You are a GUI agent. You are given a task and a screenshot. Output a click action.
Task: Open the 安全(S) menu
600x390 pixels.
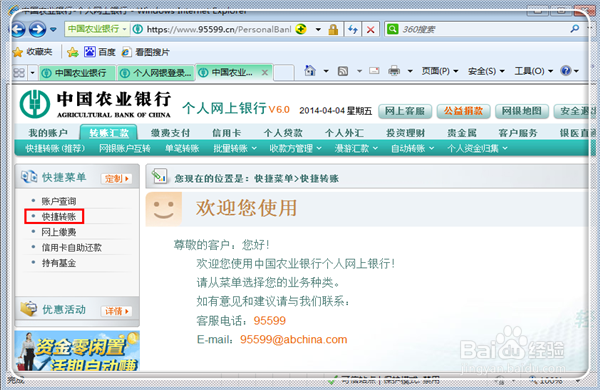click(x=486, y=71)
